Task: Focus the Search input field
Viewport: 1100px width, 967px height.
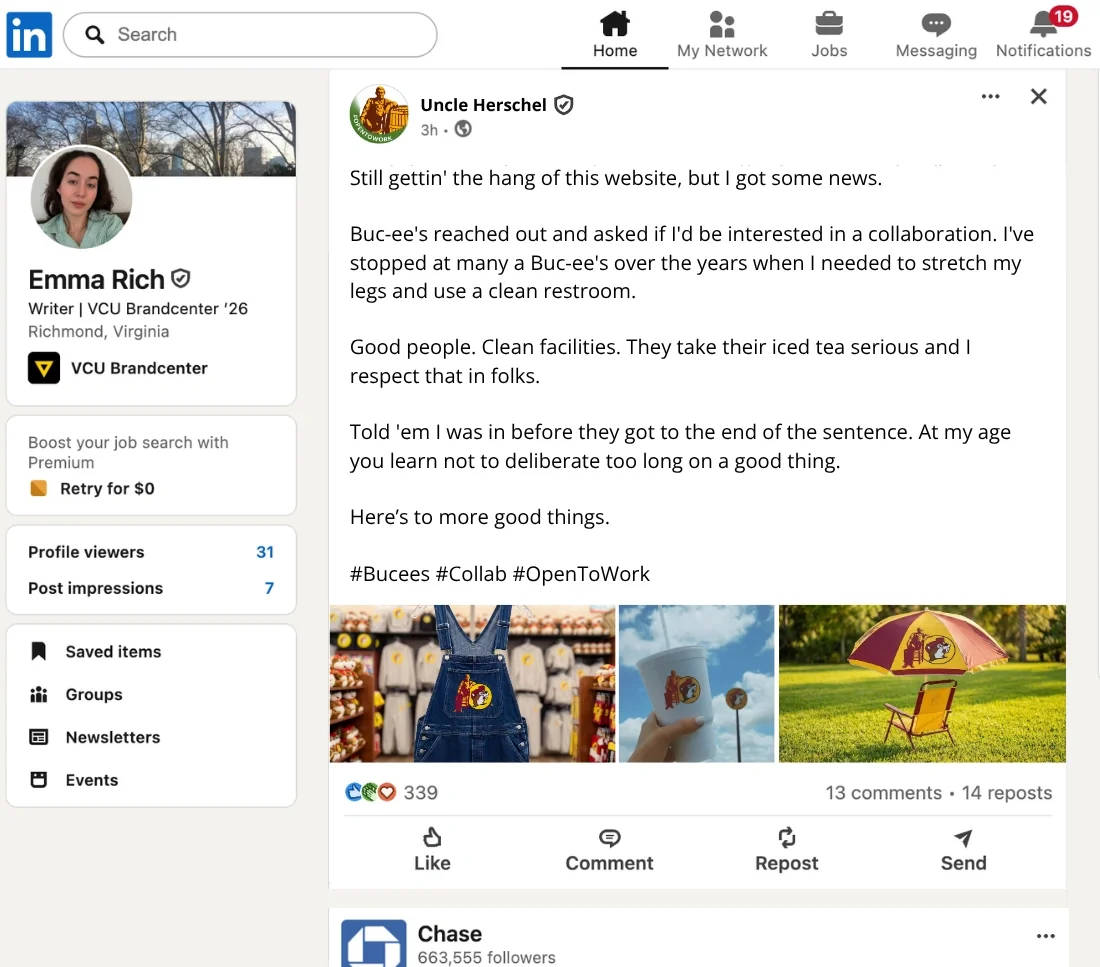Action: (250, 34)
